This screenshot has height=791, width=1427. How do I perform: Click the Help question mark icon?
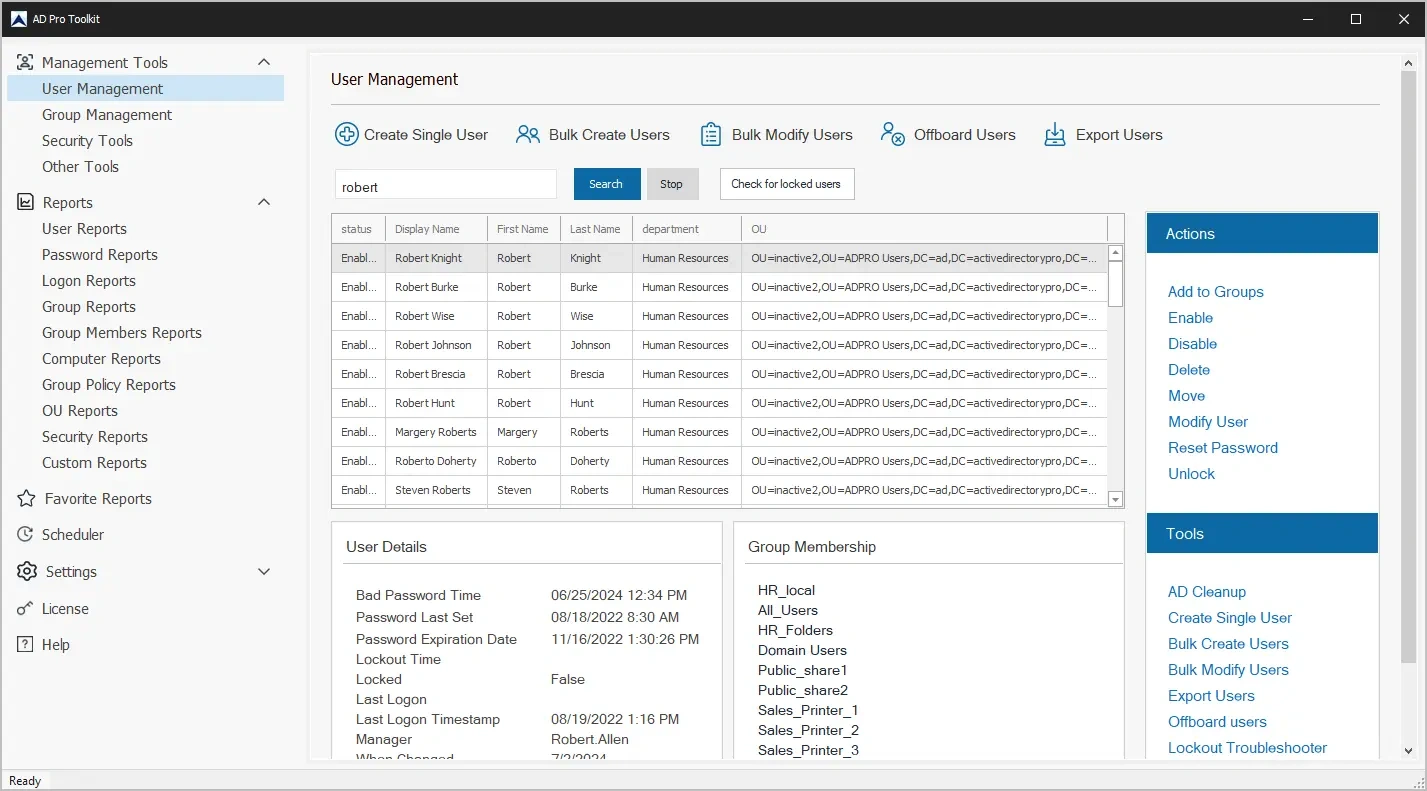26,644
